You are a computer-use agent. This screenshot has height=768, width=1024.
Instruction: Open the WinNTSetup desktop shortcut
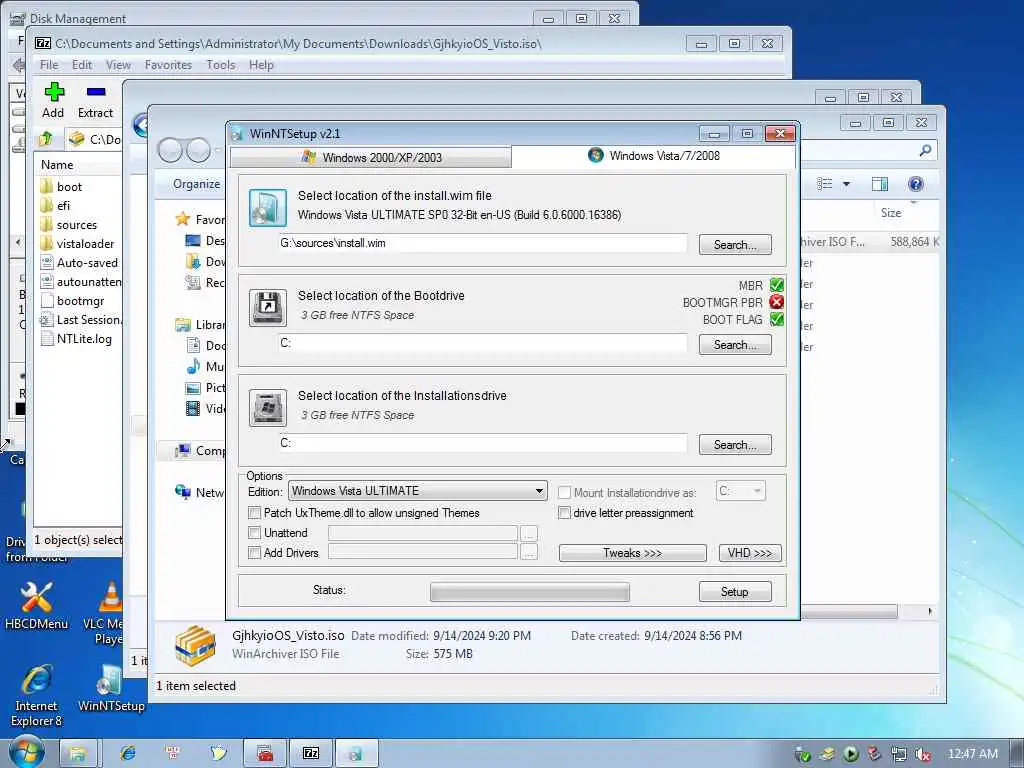[x=110, y=688]
